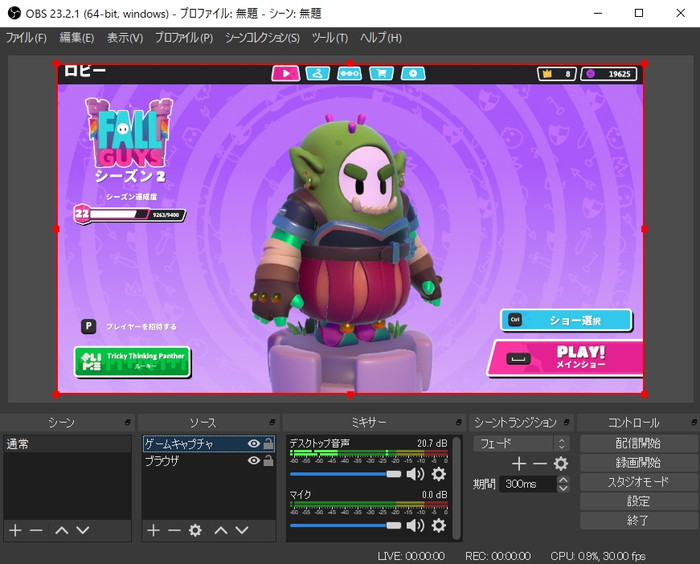Open the 編集(E) menu
Screen dimensions: 700x564
[77, 38]
